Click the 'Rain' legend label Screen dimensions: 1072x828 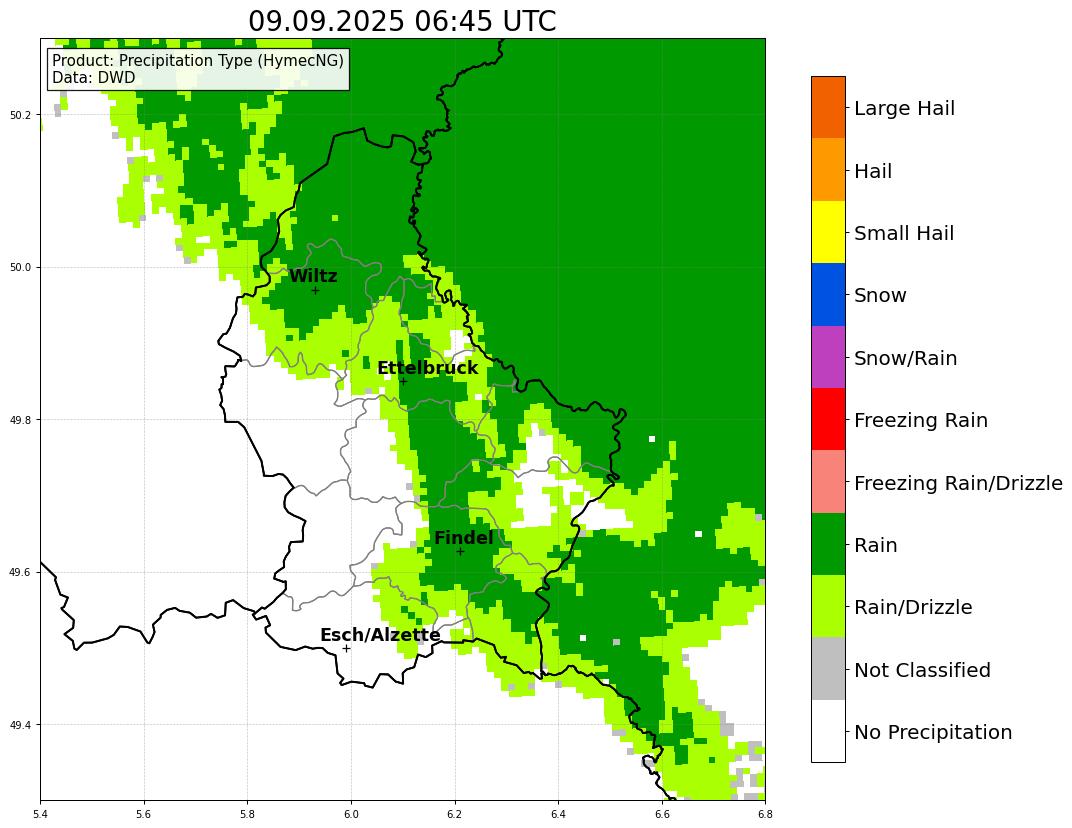875,546
